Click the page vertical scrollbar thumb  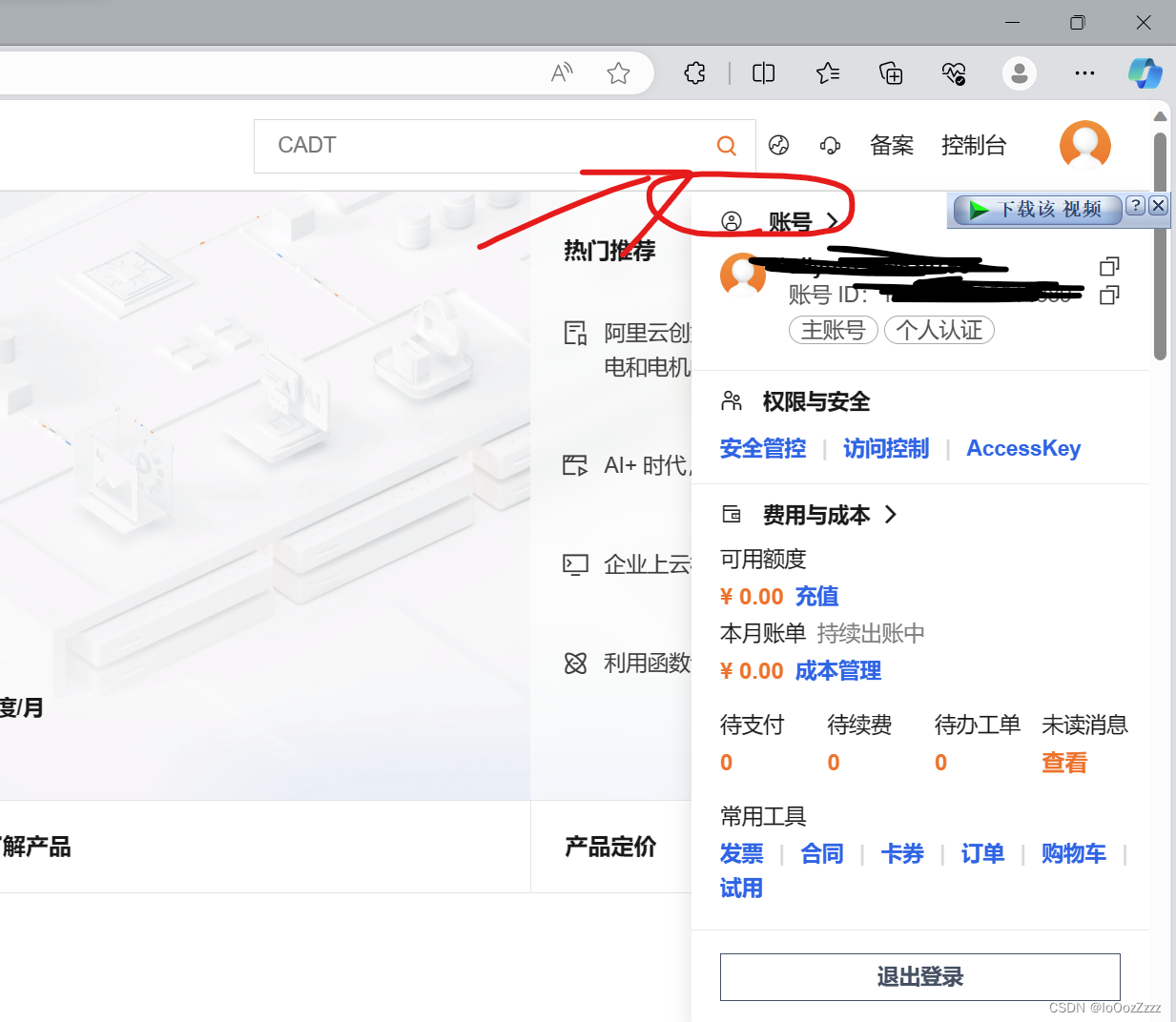coord(1161,246)
